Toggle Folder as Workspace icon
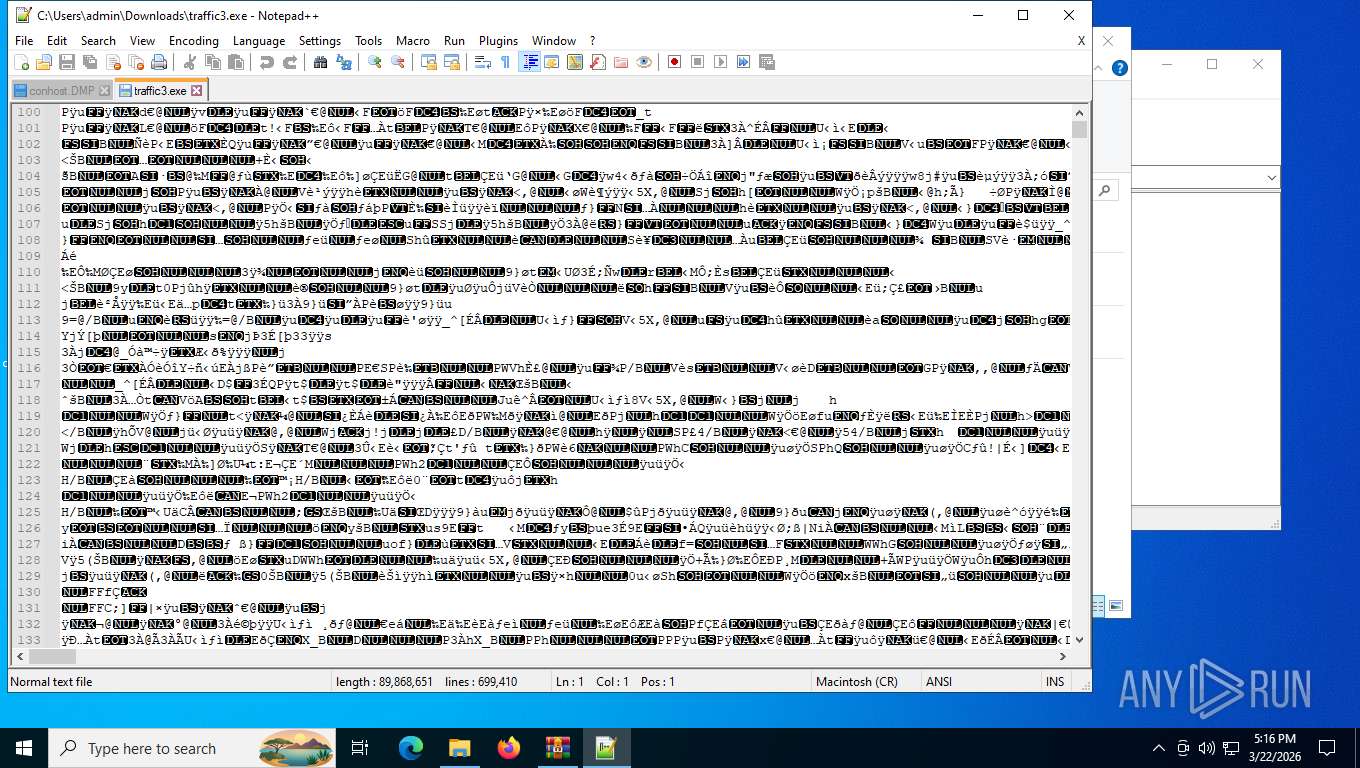This screenshot has width=1360, height=768. (621, 62)
